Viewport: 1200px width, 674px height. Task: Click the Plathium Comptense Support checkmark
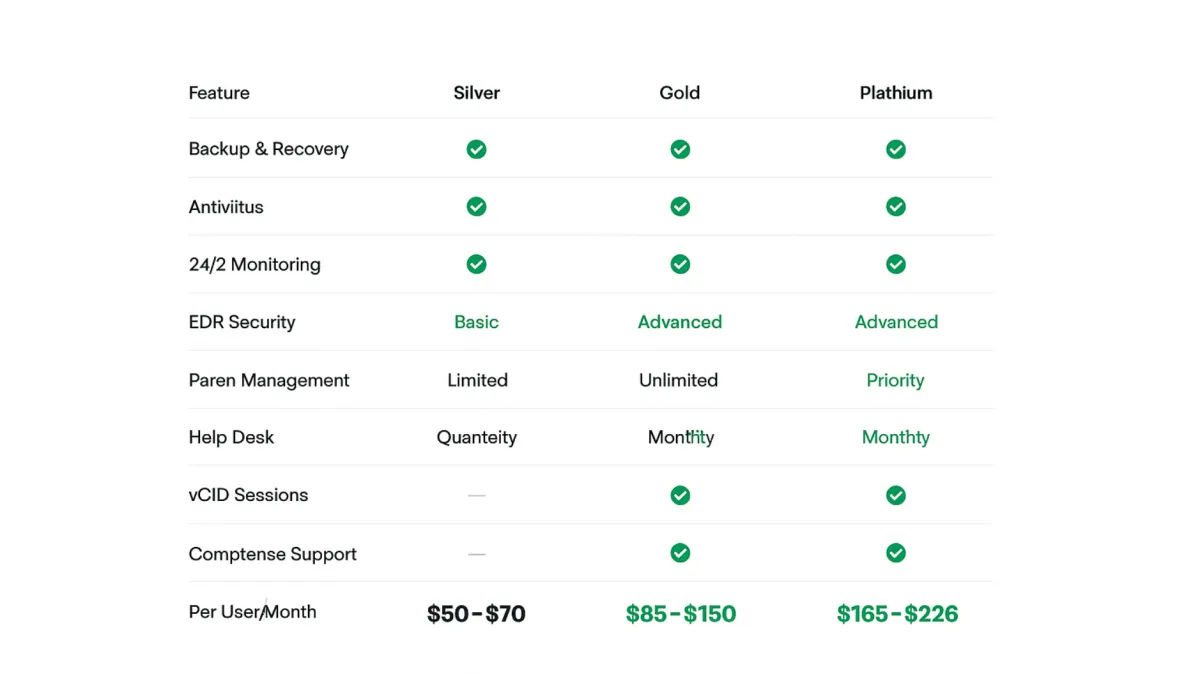896,553
